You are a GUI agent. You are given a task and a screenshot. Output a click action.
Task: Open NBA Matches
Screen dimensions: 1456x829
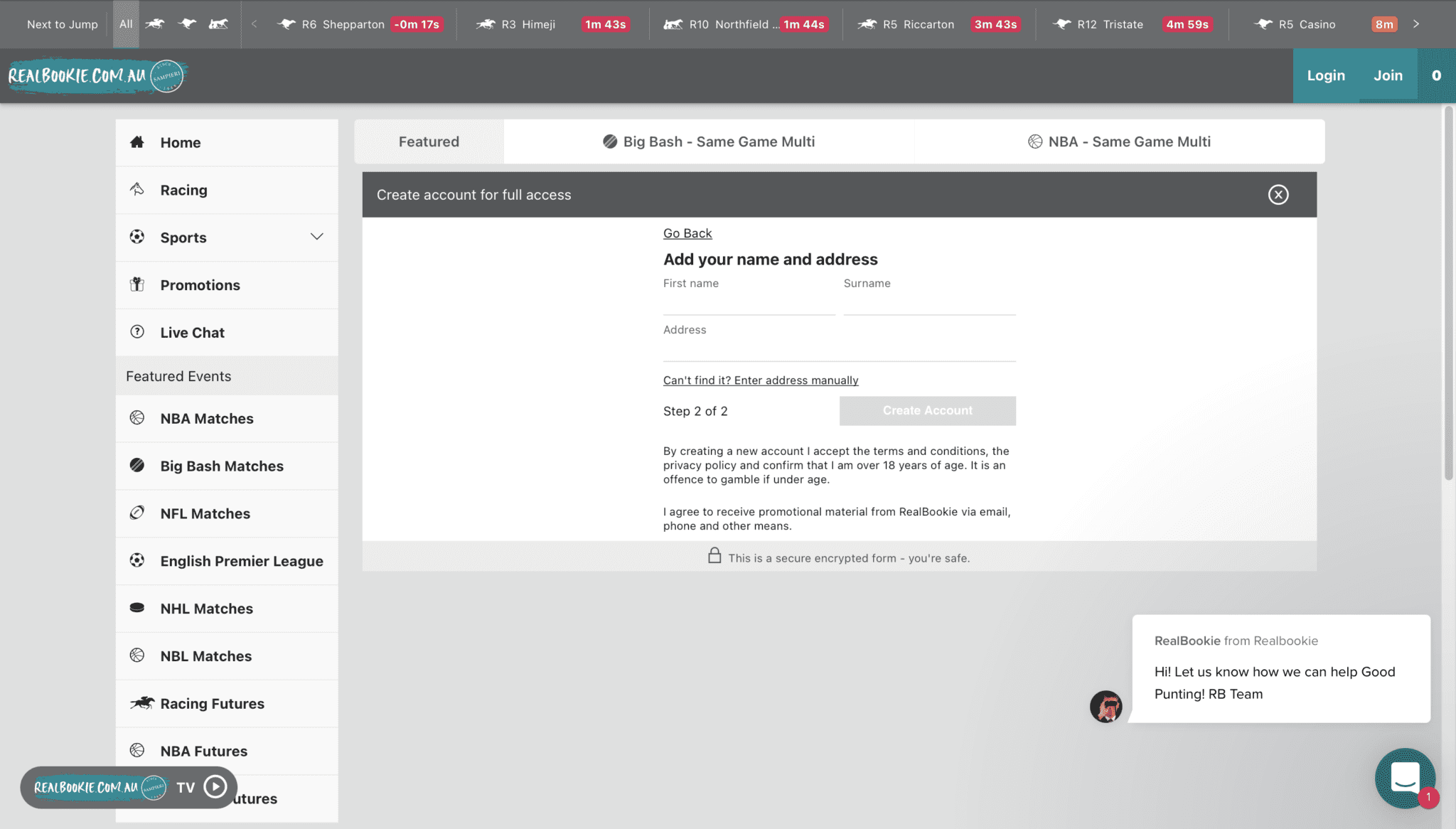(x=227, y=419)
